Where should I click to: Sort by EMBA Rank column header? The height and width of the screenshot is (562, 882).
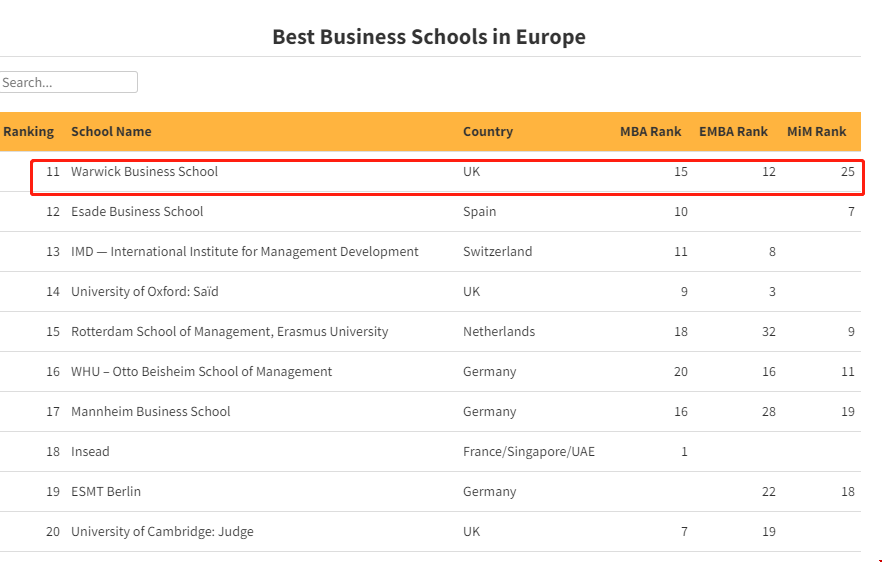[x=733, y=131]
